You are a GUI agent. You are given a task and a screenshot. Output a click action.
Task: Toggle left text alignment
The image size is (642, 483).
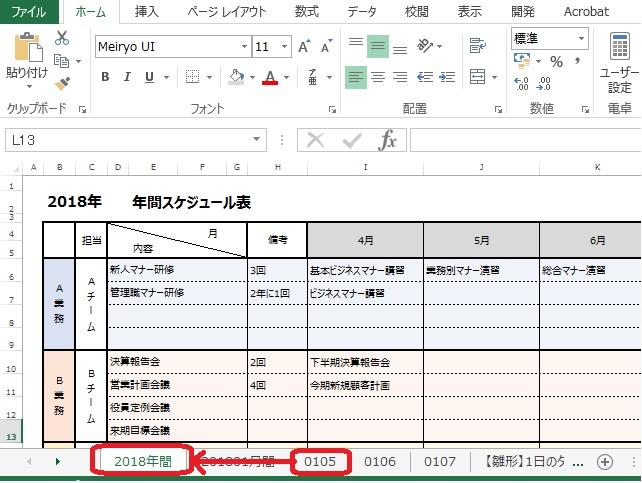[356, 77]
